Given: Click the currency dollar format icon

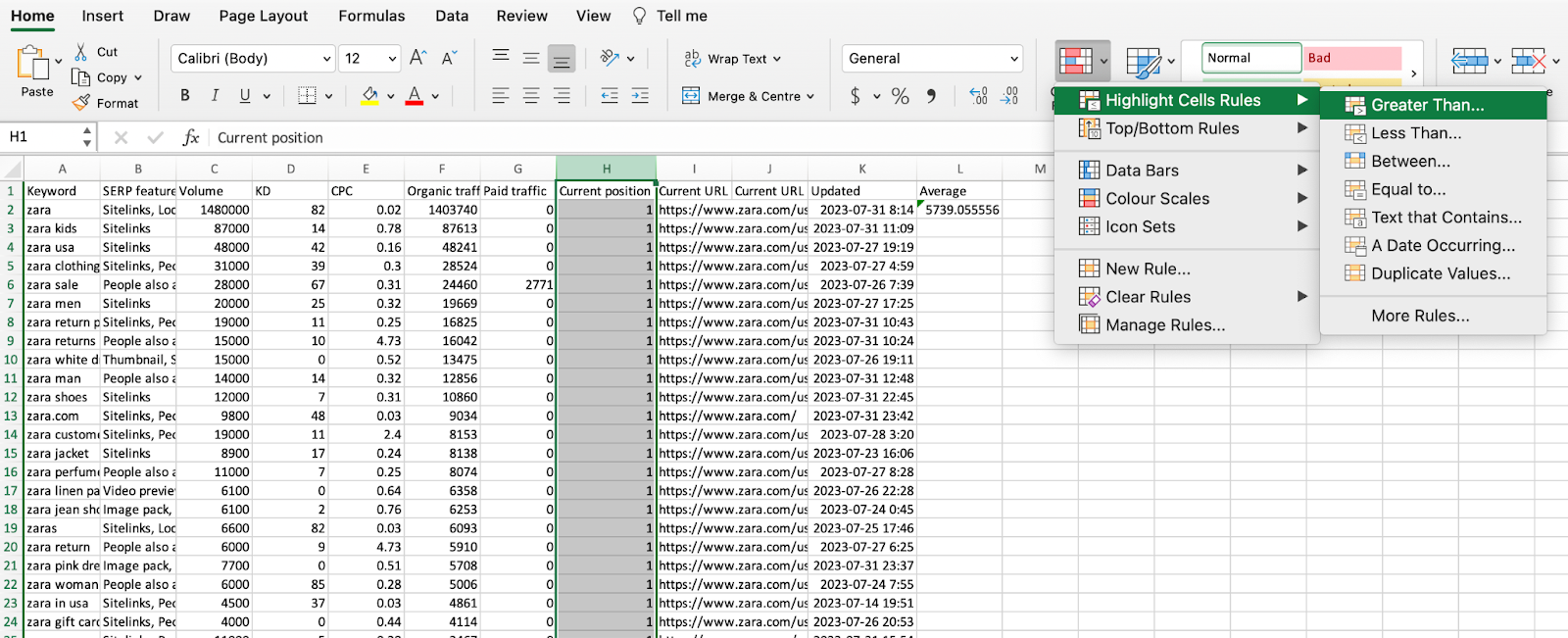Looking at the screenshot, I should click(856, 96).
